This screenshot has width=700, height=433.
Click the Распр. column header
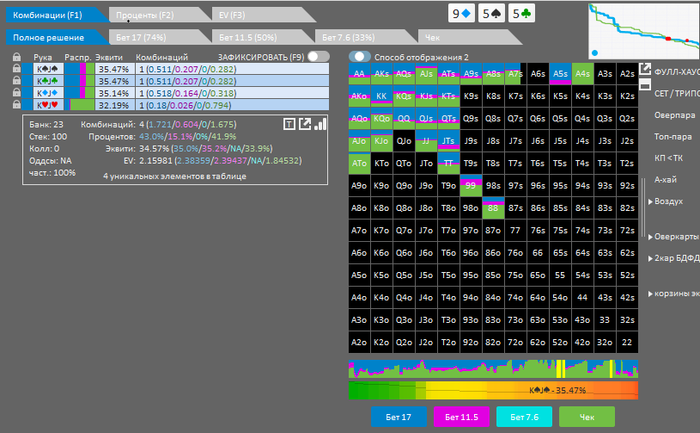78,57
